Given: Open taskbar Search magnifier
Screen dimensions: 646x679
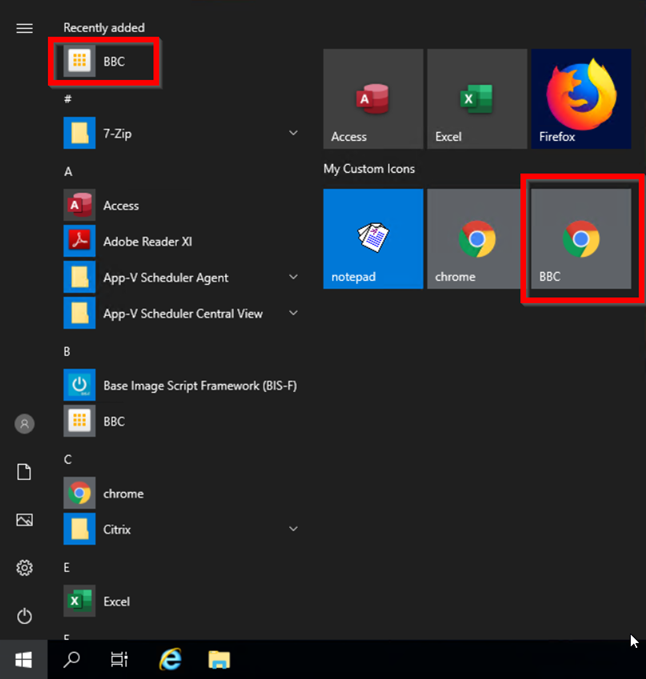Looking at the screenshot, I should tap(72, 660).
